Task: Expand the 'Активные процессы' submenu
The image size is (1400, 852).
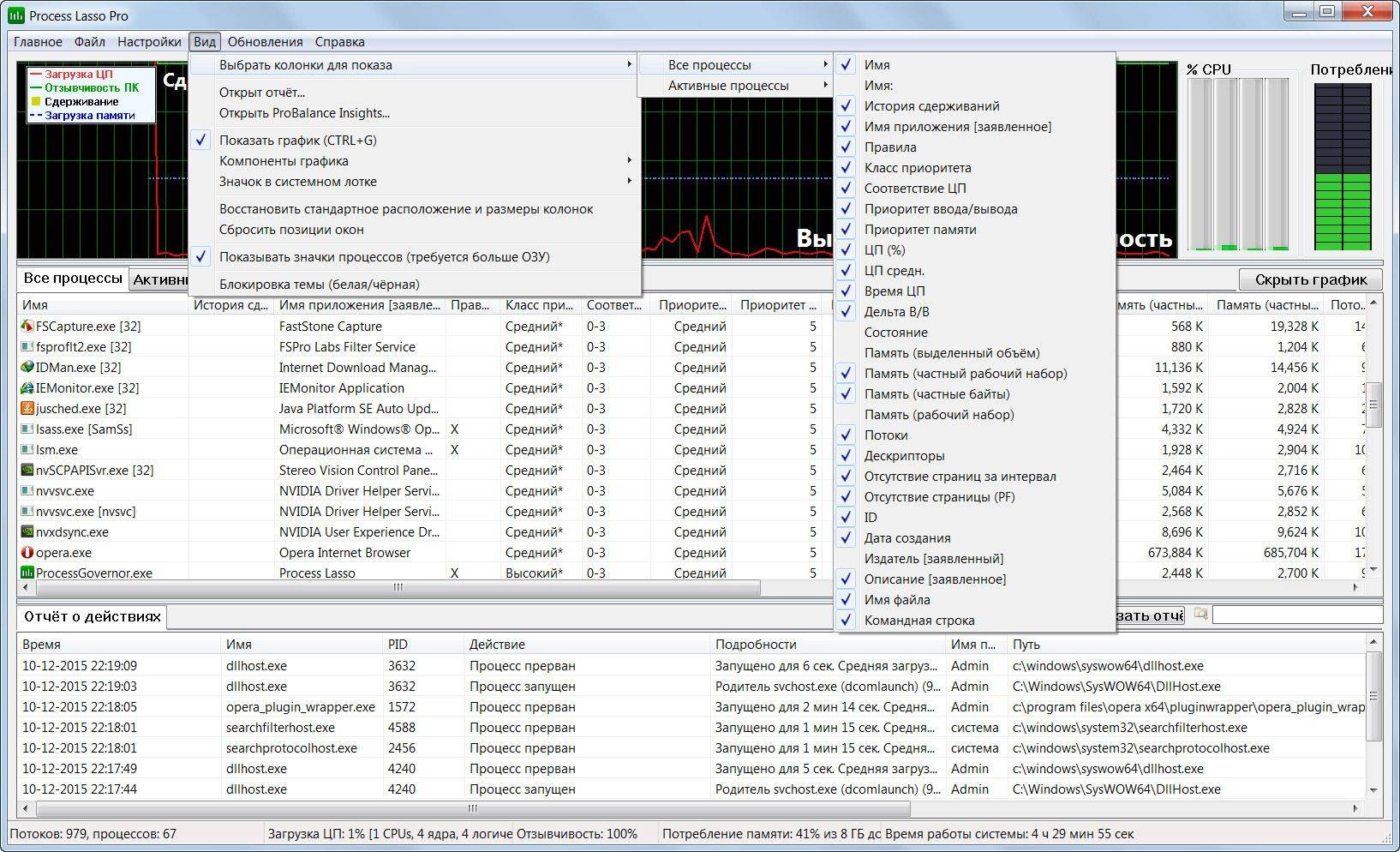Action: click(x=736, y=85)
